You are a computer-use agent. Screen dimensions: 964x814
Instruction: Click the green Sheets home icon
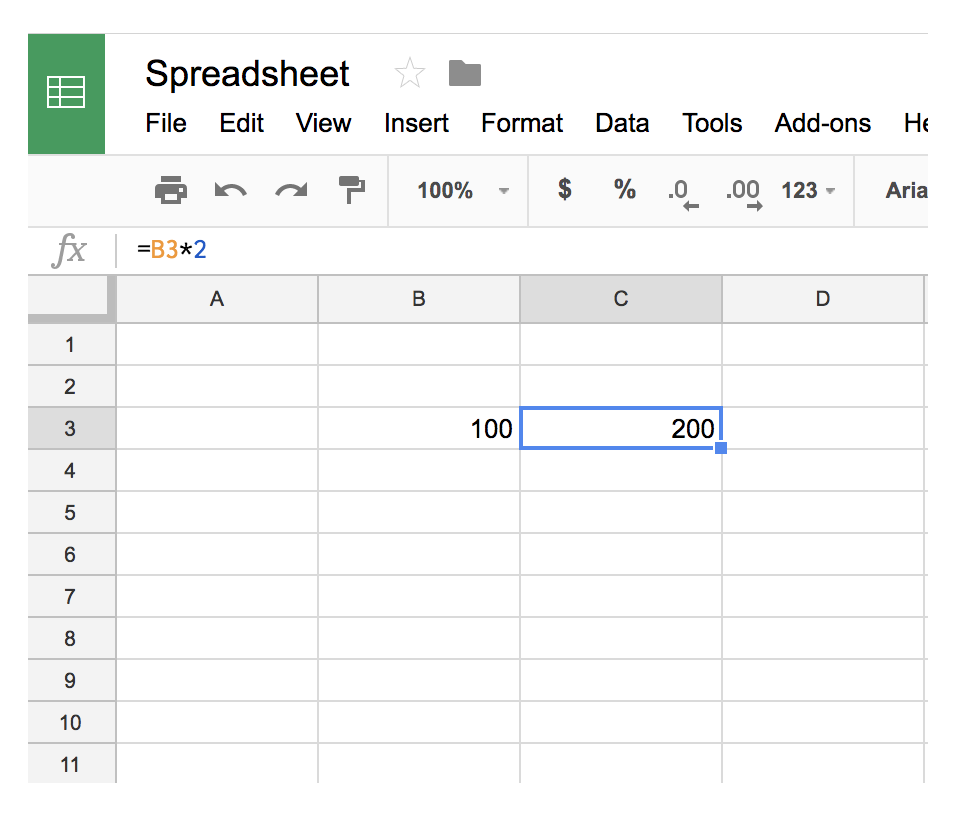(x=66, y=94)
